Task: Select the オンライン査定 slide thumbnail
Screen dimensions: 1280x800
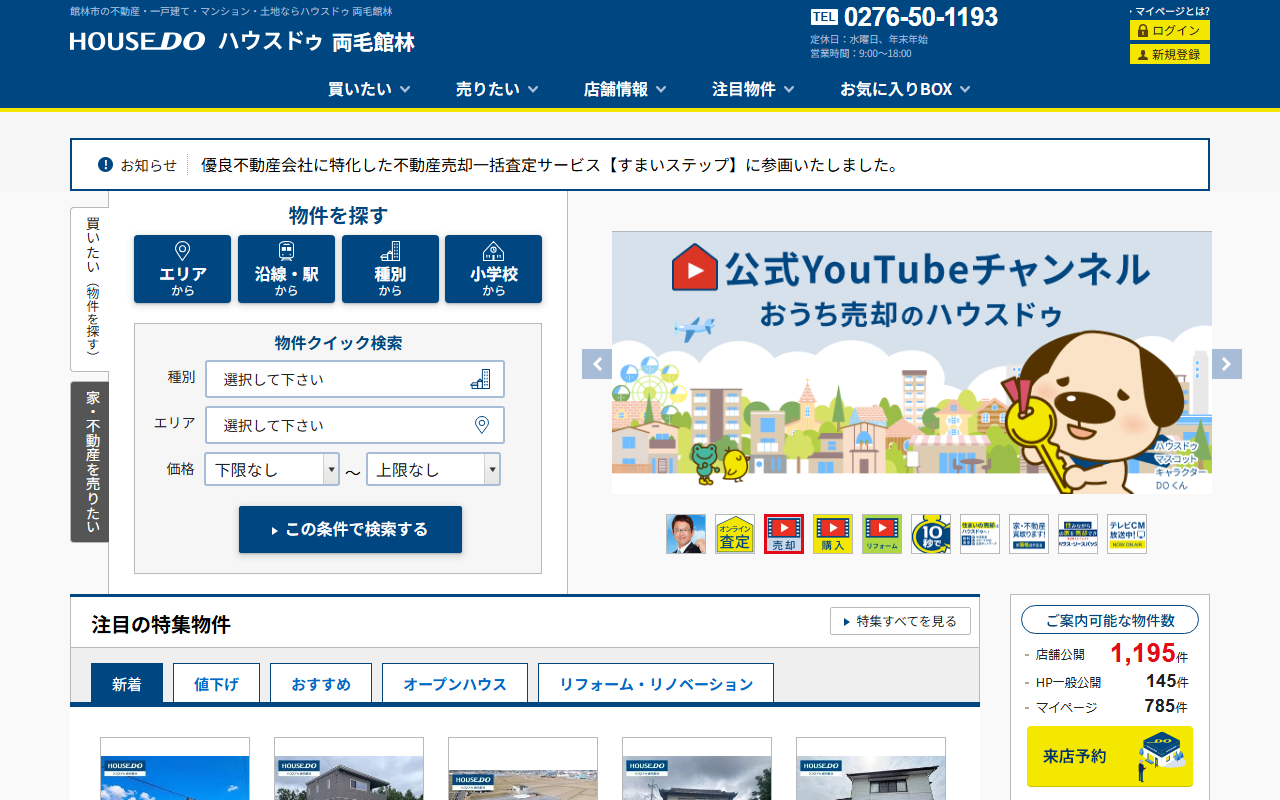Action: pyautogui.click(x=735, y=534)
